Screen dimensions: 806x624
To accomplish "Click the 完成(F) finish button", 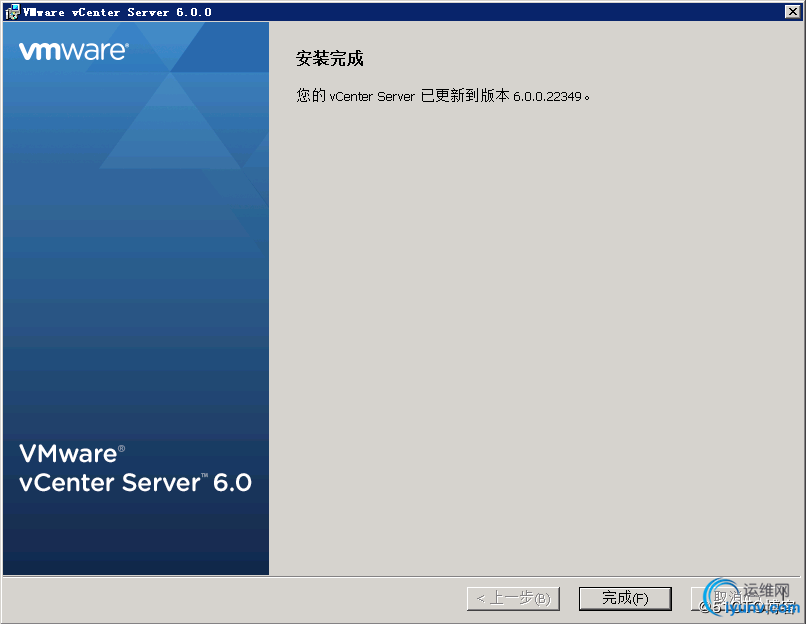I will [625, 599].
